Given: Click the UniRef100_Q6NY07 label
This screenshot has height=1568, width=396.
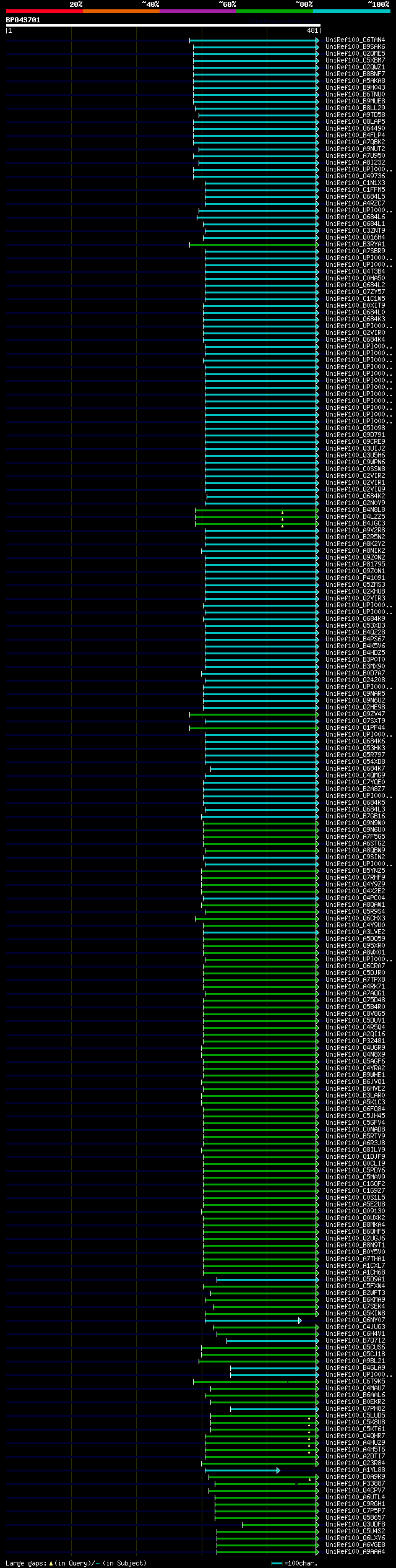Looking at the screenshot, I should coord(355,1320).
